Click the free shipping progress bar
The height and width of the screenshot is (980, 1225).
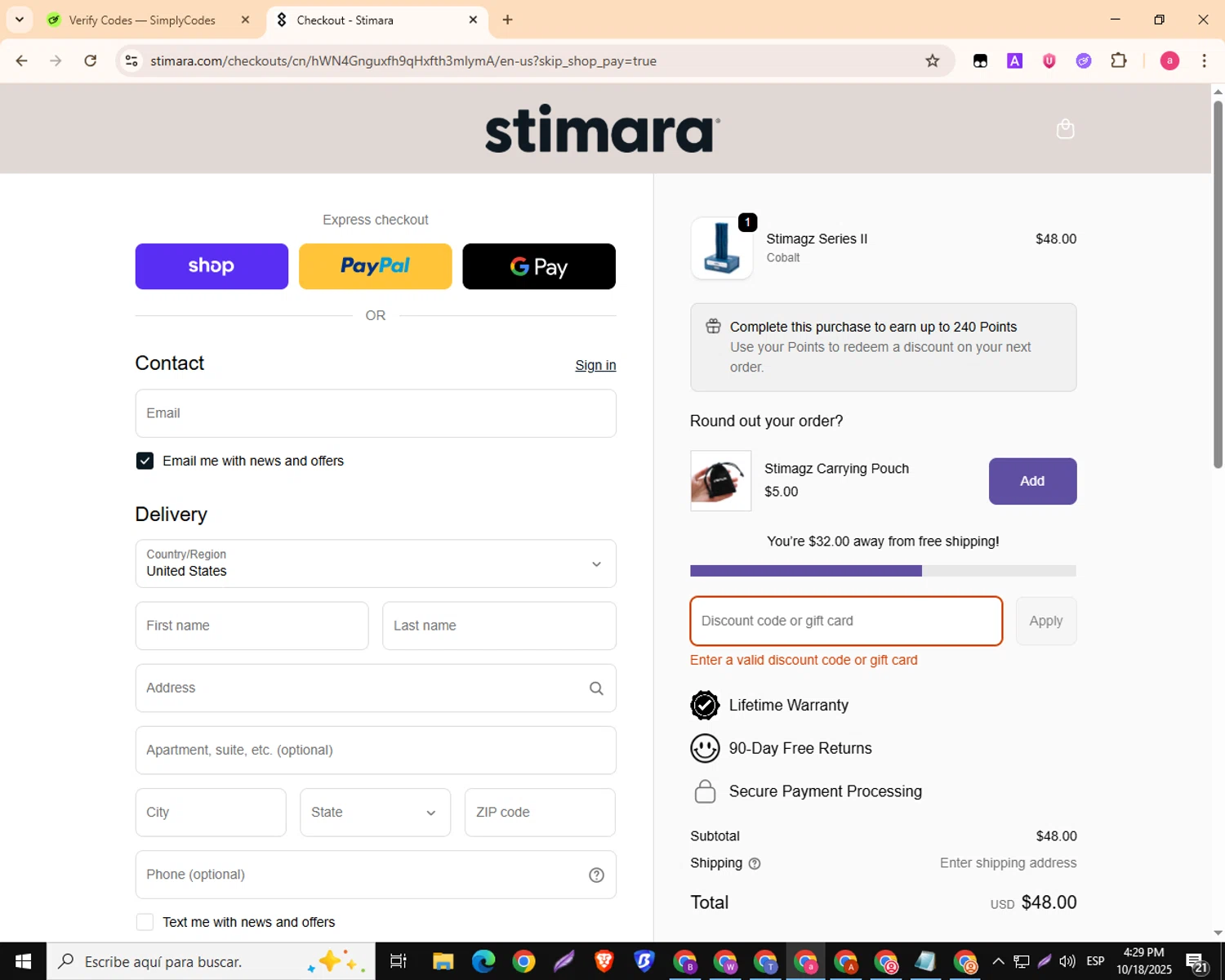tap(883, 571)
